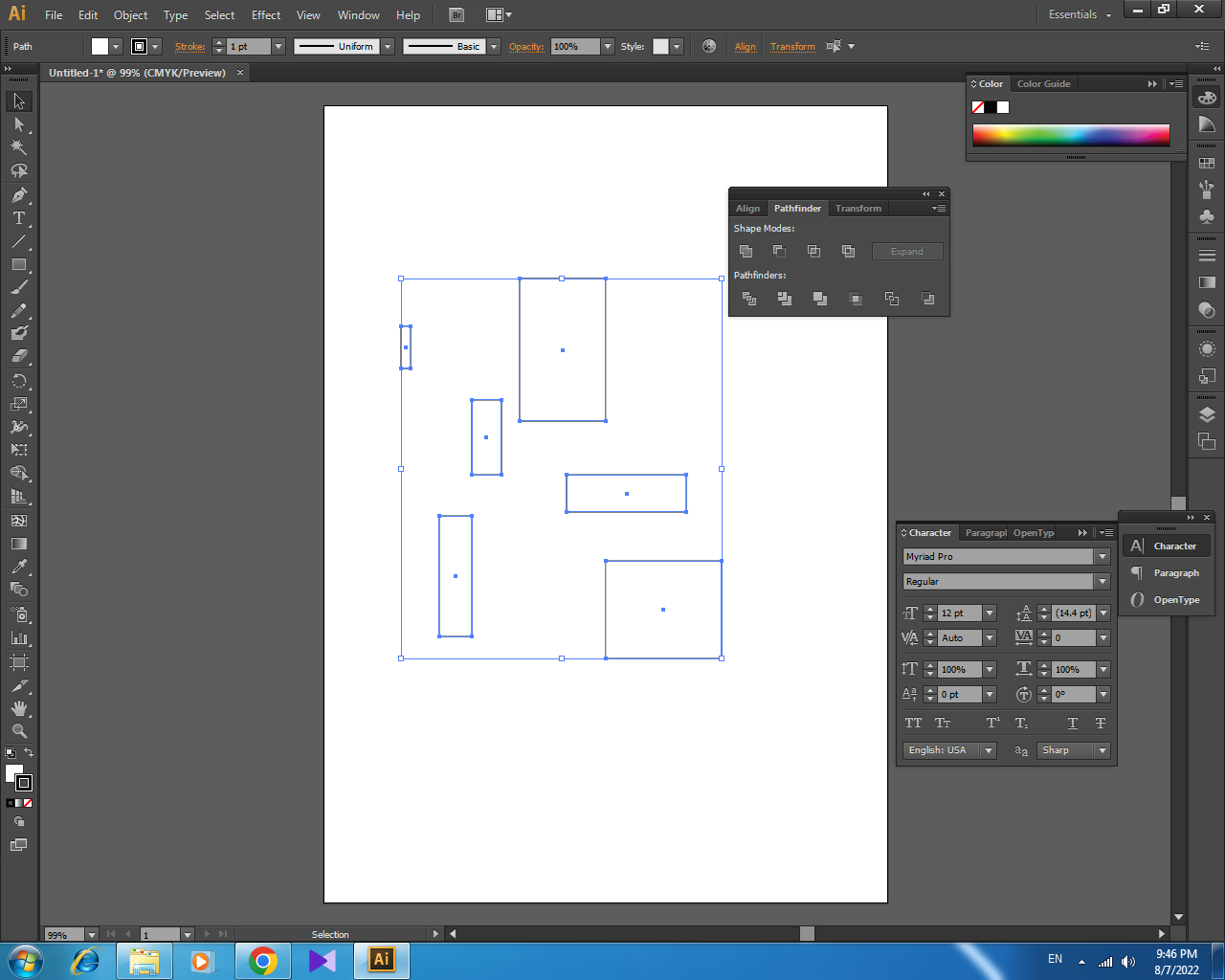Image resolution: width=1225 pixels, height=980 pixels.
Task: Select the Type tool
Action: pos(19,218)
